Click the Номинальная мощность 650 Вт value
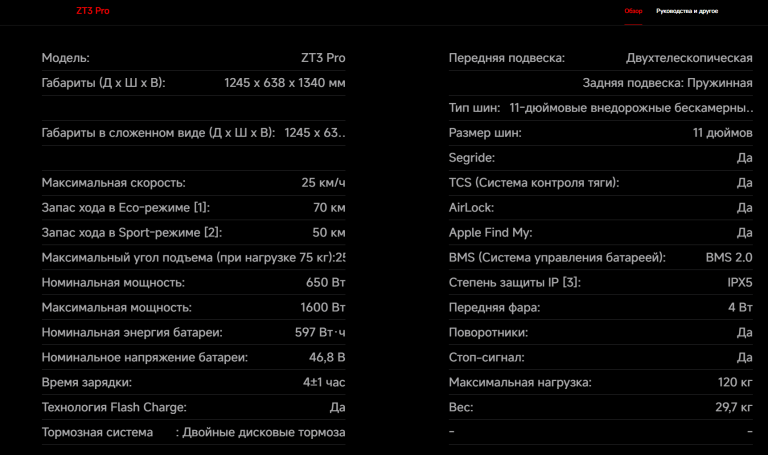Viewport: 768px width, 455px height. point(325,283)
